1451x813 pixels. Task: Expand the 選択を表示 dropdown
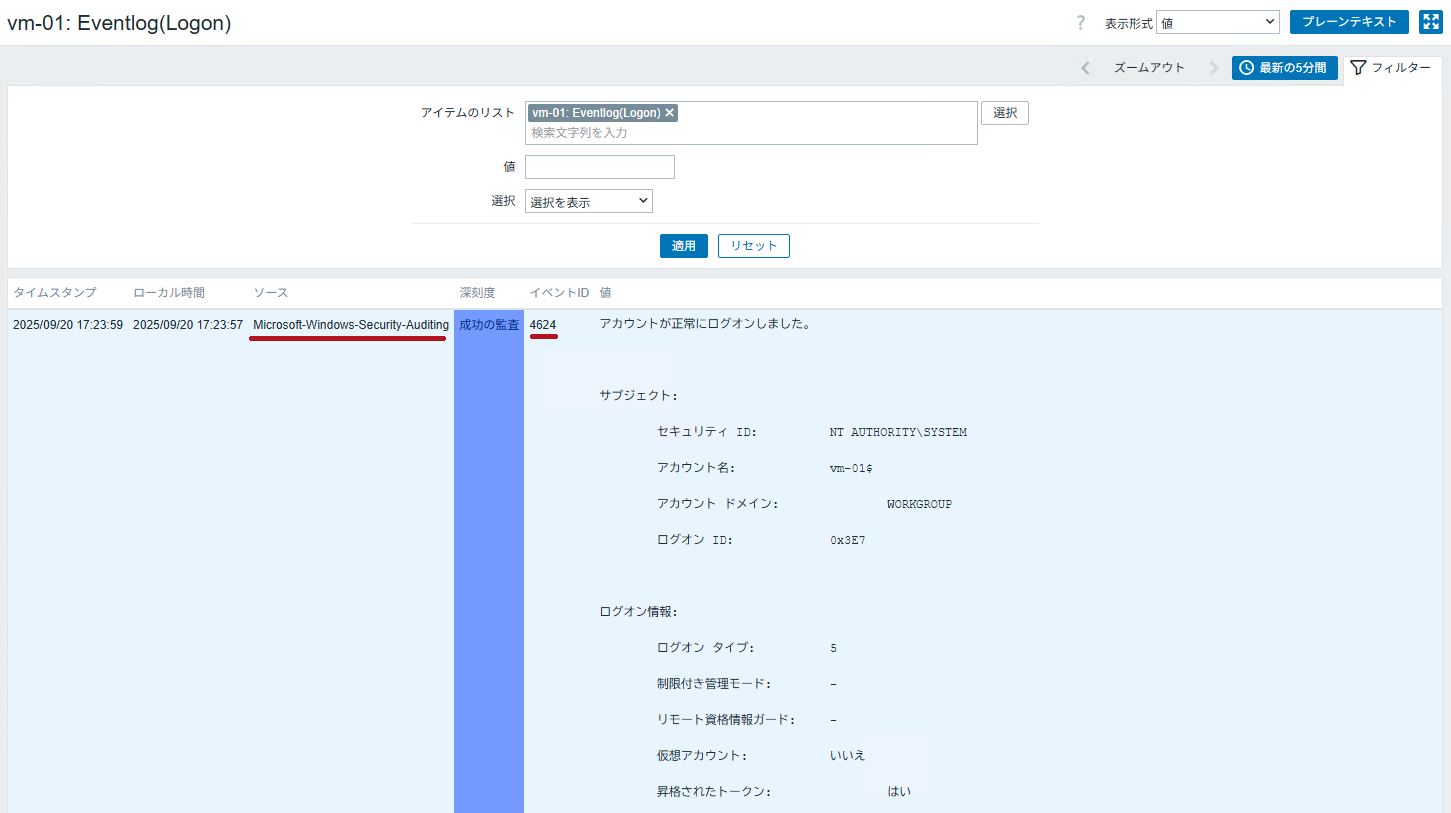[588, 202]
